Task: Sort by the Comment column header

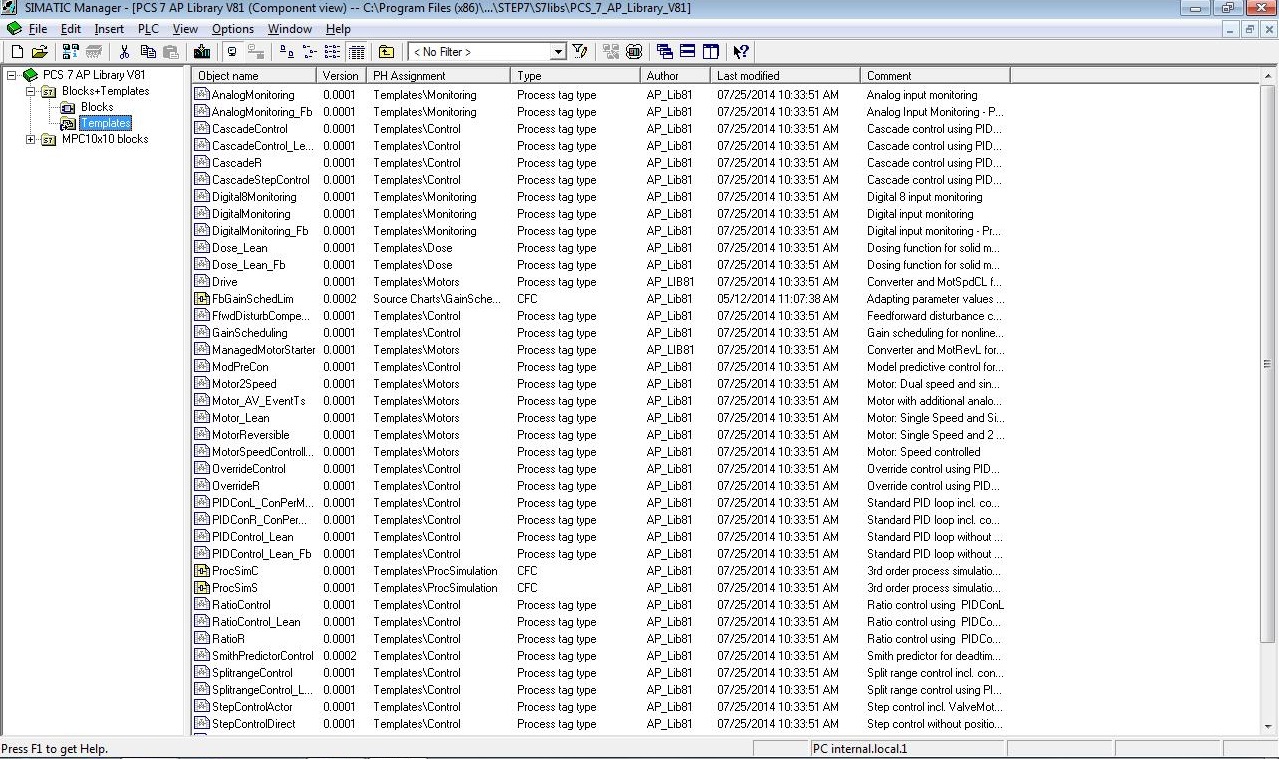Action: 935,76
